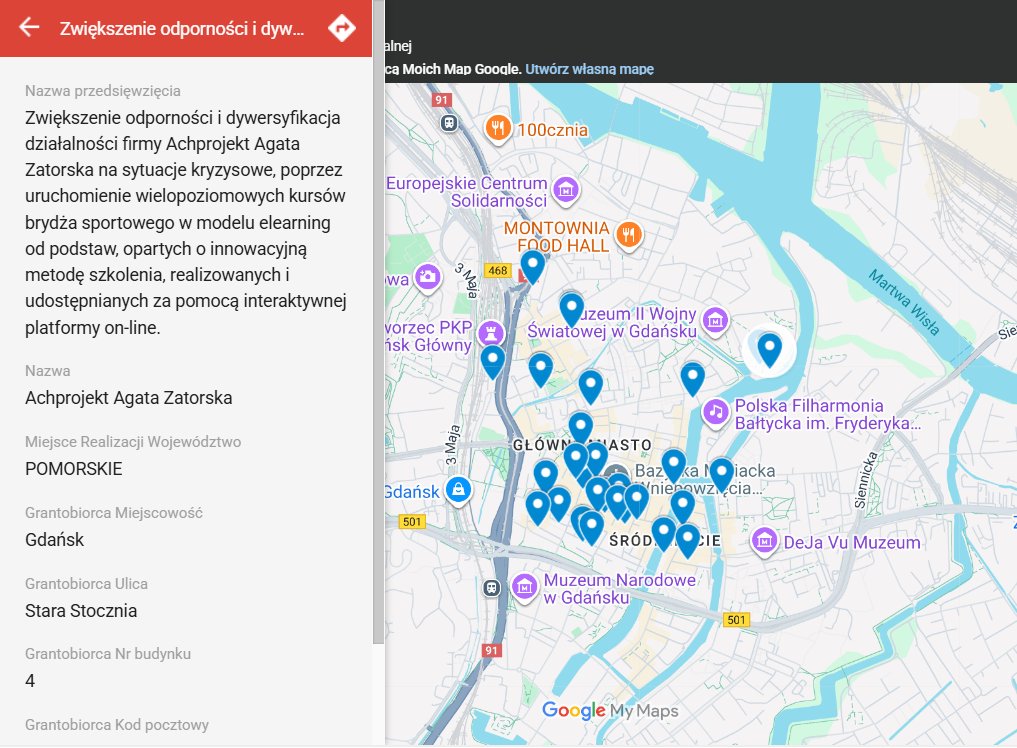Image resolution: width=1017 pixels, height=748 pixels.
Task: Select the DeJa Vu Muzeum icon
Action: pos(764,540)
